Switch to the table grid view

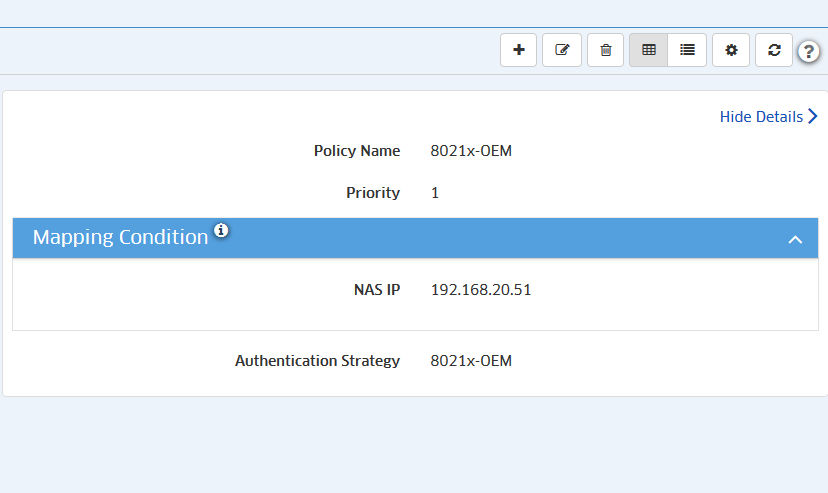coord(649,50)
